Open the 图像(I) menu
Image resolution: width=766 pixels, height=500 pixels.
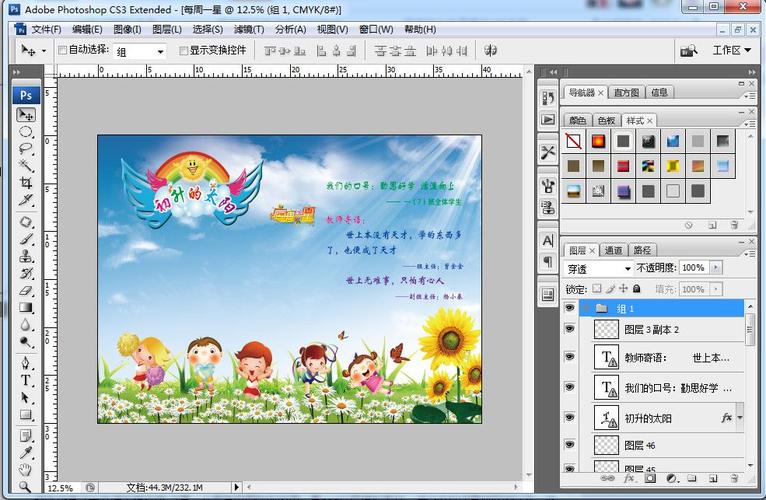(127, 29)
